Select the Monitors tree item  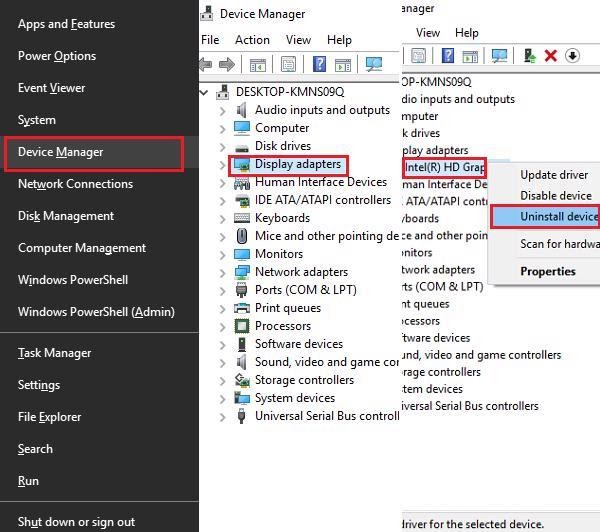(279, 254)
